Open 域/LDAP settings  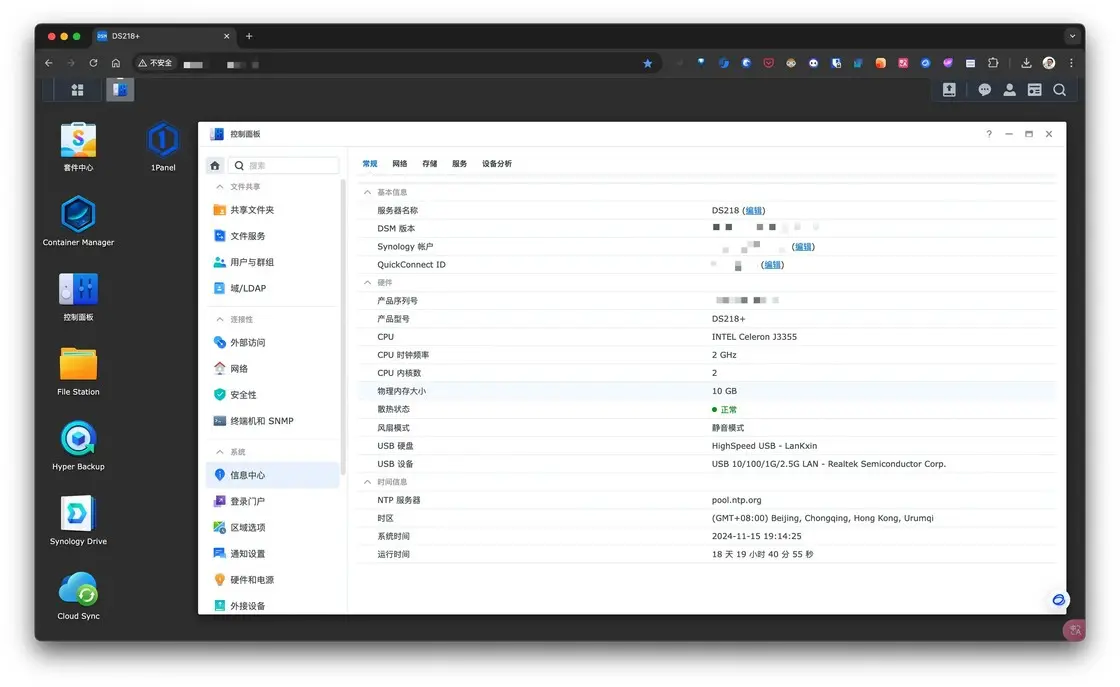[x=273, y=288]
